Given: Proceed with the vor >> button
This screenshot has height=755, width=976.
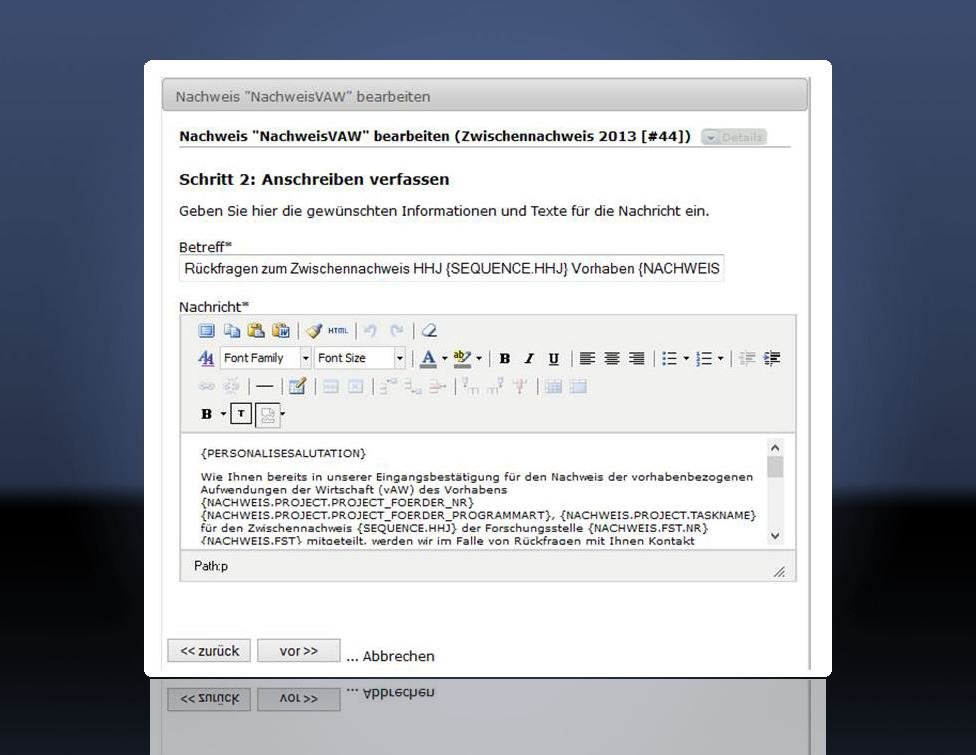Looking at the screenshot, I should (299, 650).
